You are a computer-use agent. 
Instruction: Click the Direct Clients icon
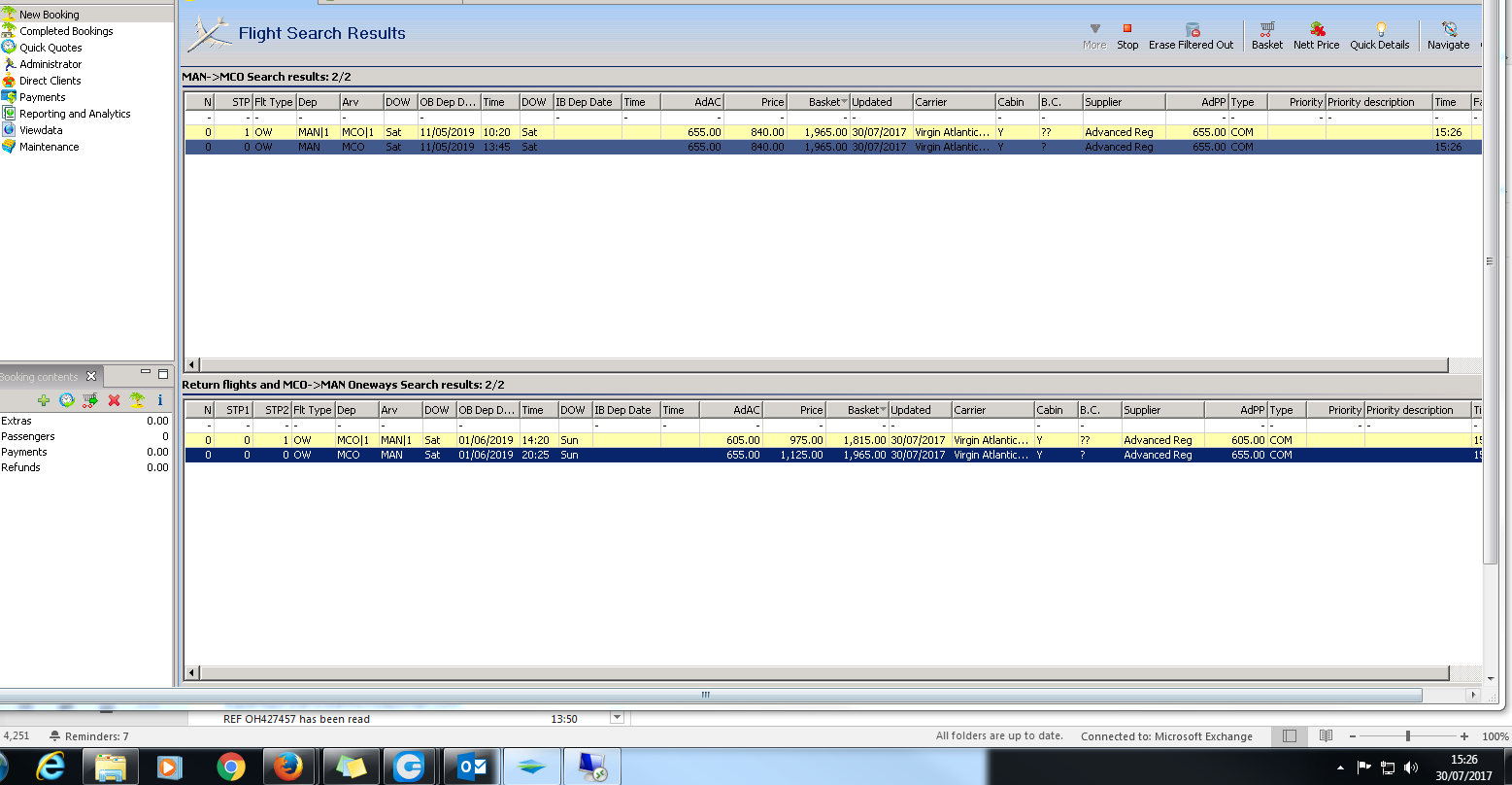[x=9, y=81]
